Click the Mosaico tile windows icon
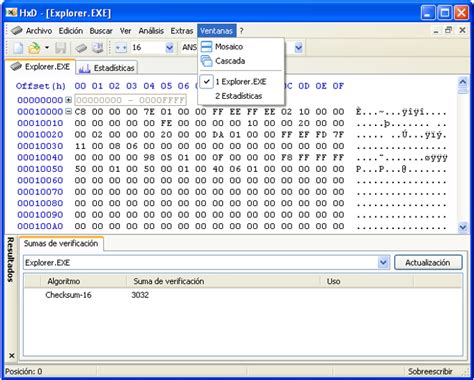 (x=206, y=47)
